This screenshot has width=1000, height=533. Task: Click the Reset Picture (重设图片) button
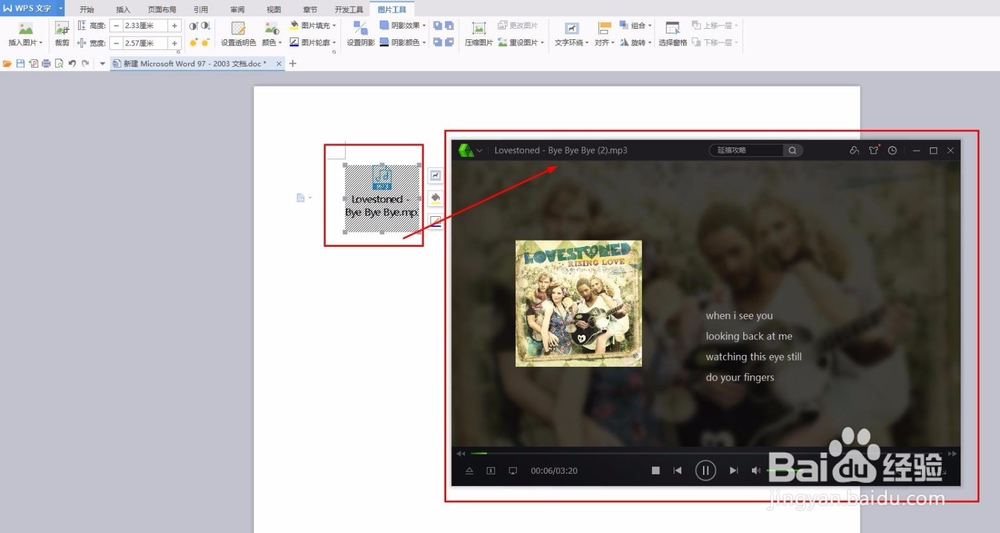point(521,42)
